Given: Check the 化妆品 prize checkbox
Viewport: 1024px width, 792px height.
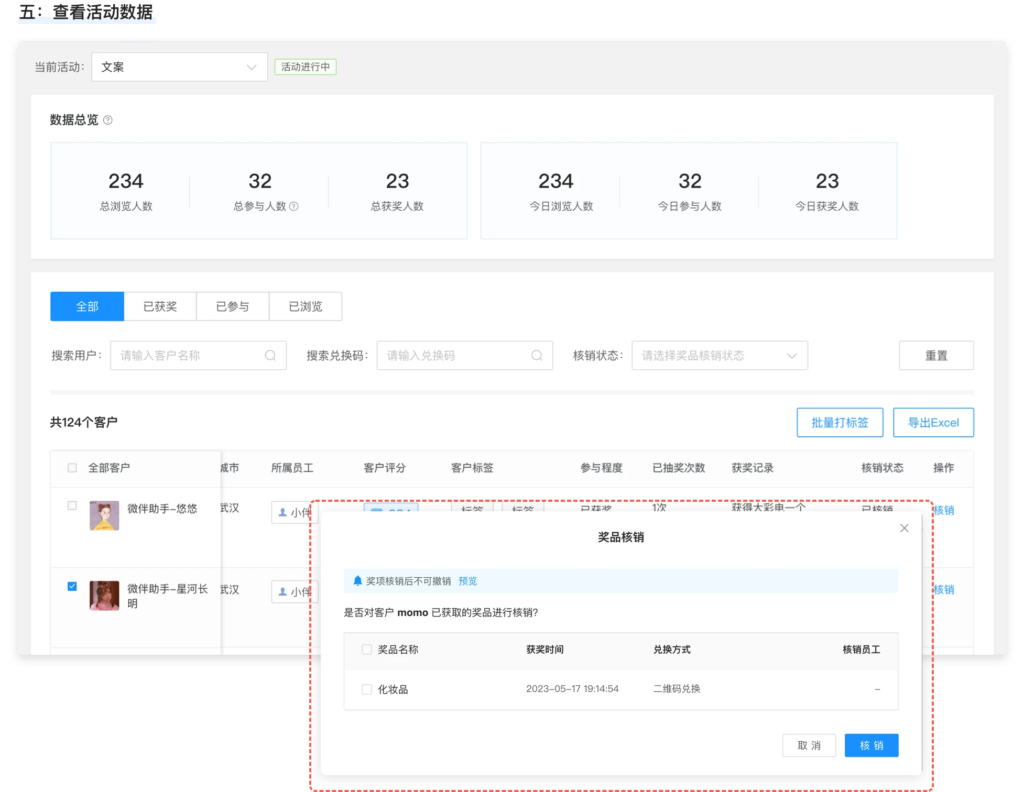Looking at the screenshot, I should (x=366, y=689).
